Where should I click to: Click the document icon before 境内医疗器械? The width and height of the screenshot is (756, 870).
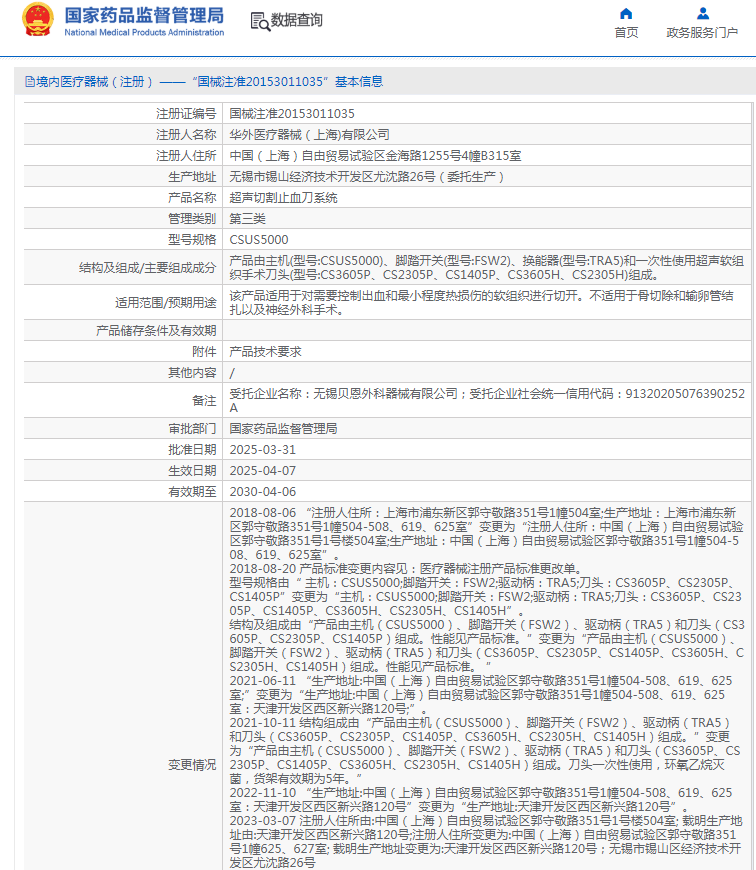(x=30, y=82)
